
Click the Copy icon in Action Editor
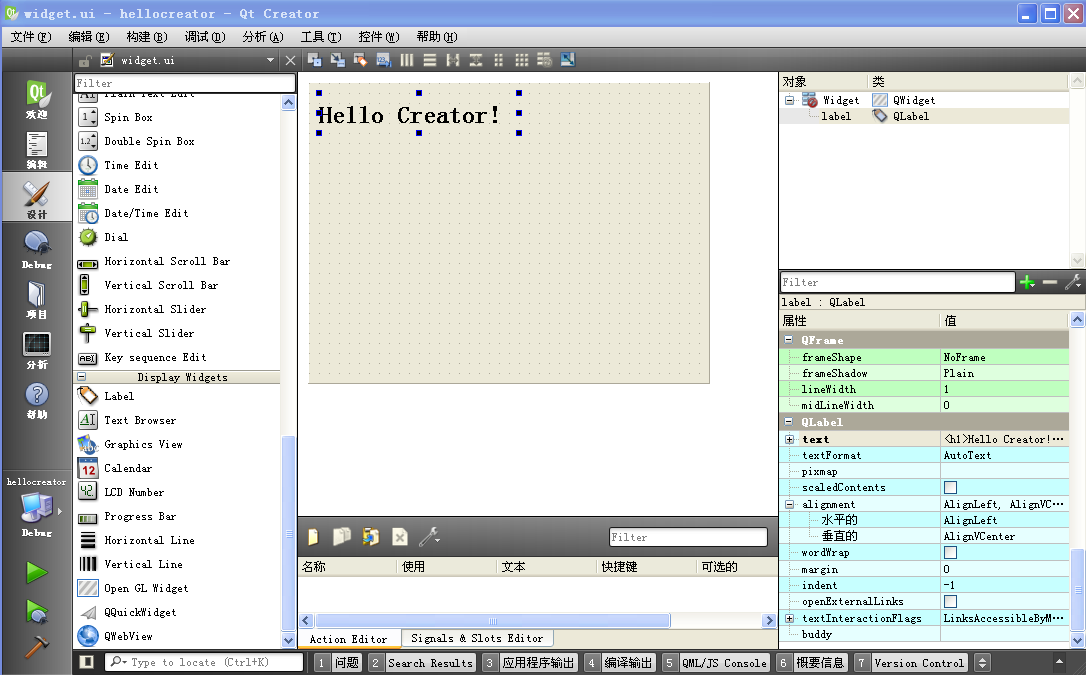(341, 537)
